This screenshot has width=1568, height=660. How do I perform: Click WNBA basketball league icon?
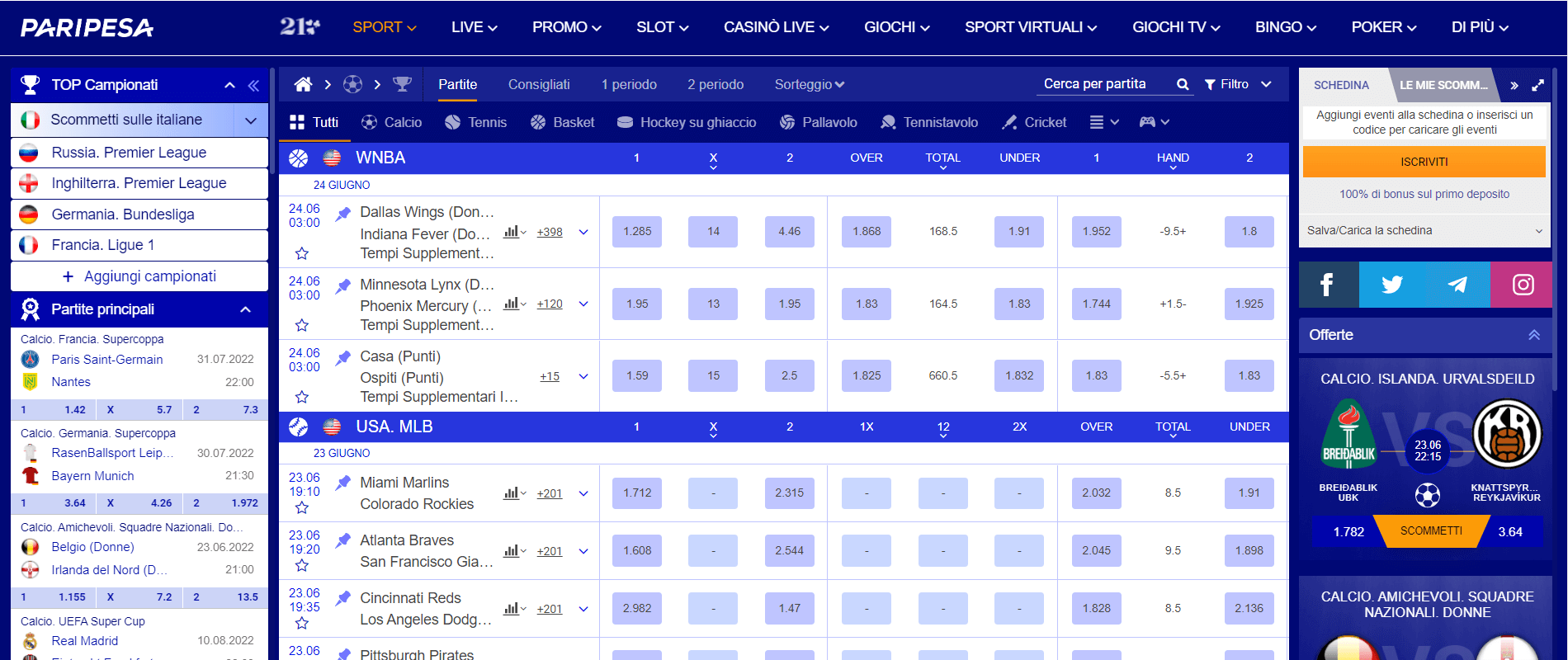coord(298,158)
